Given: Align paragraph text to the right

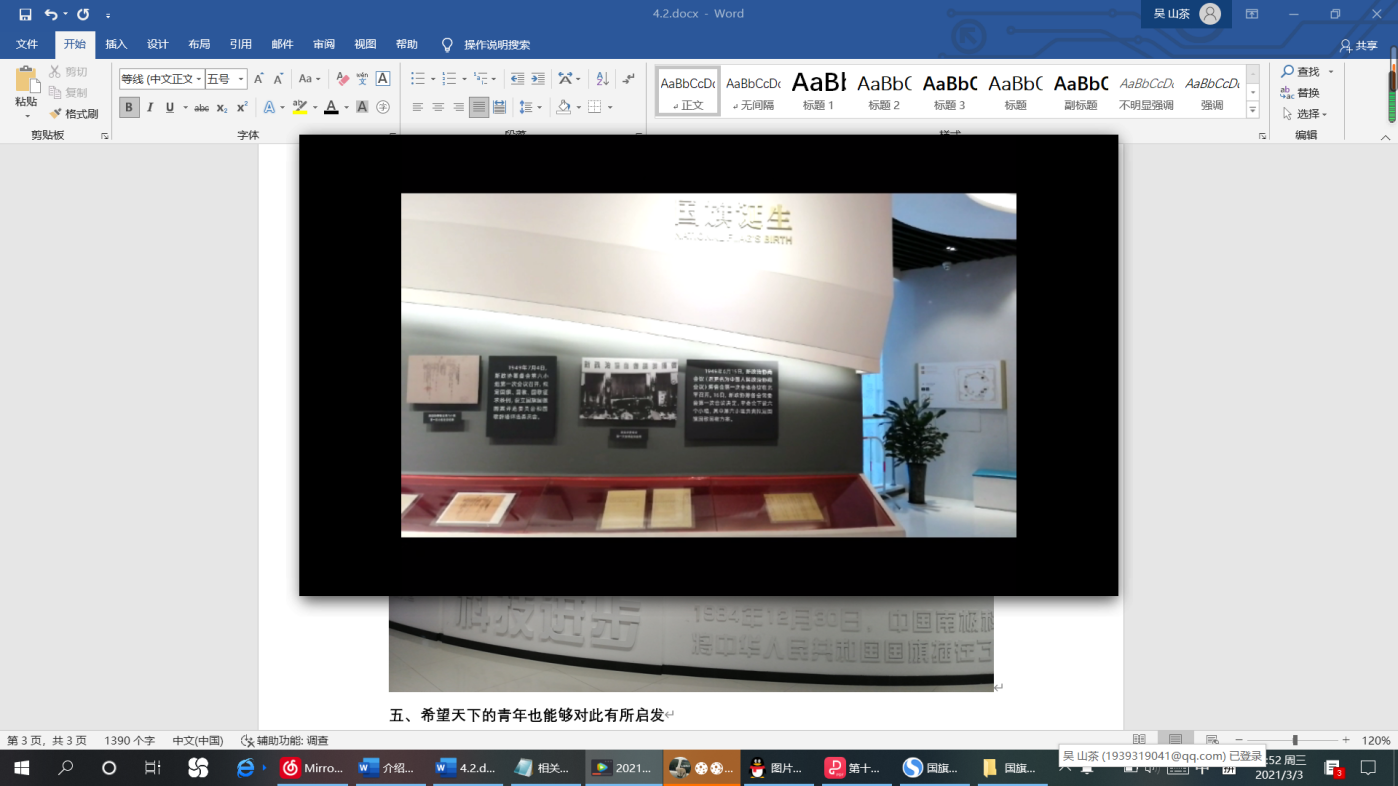Looking at the screenshot, I should coord(458,108).
